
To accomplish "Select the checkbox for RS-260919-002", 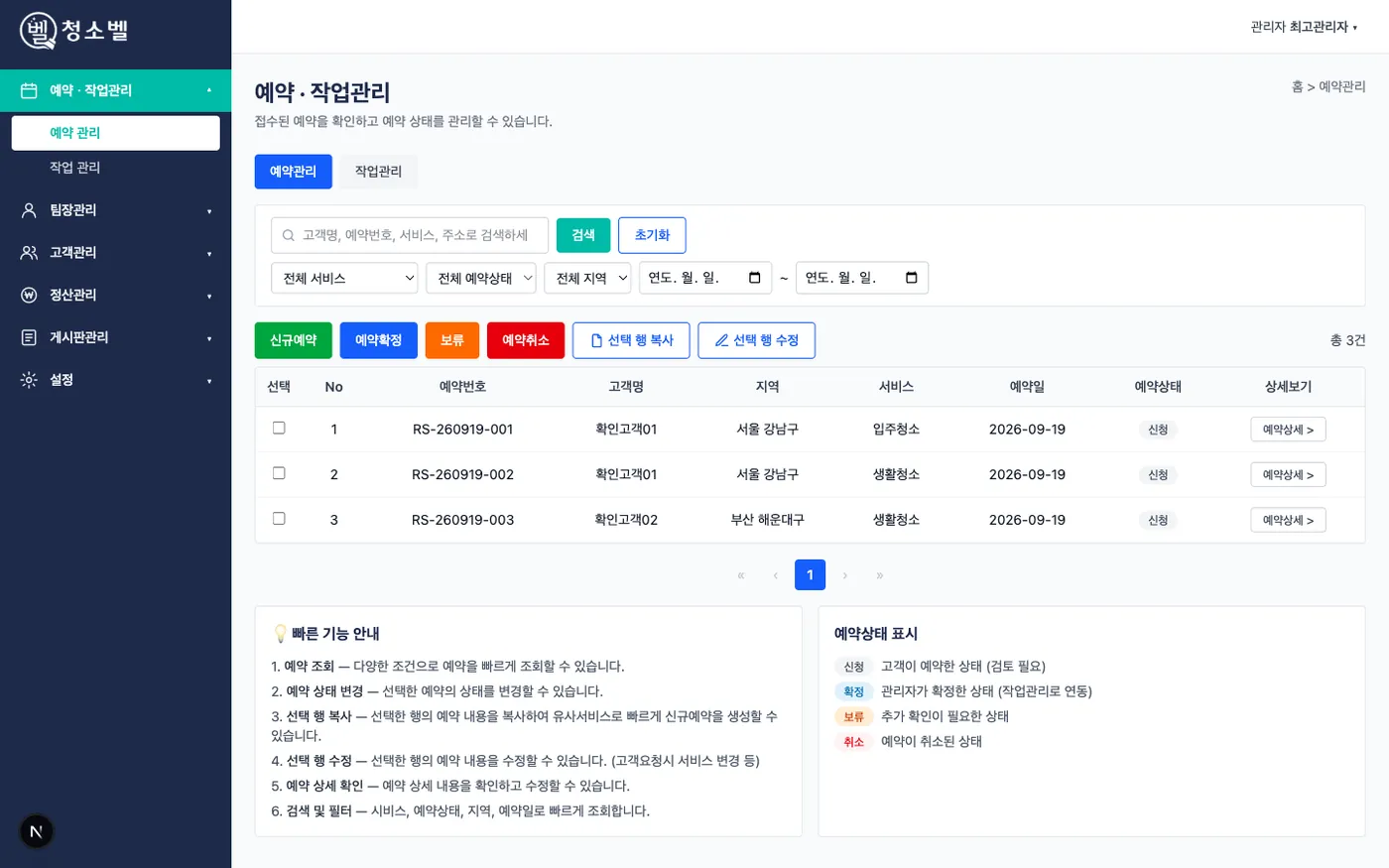I will tap(279, 473).
